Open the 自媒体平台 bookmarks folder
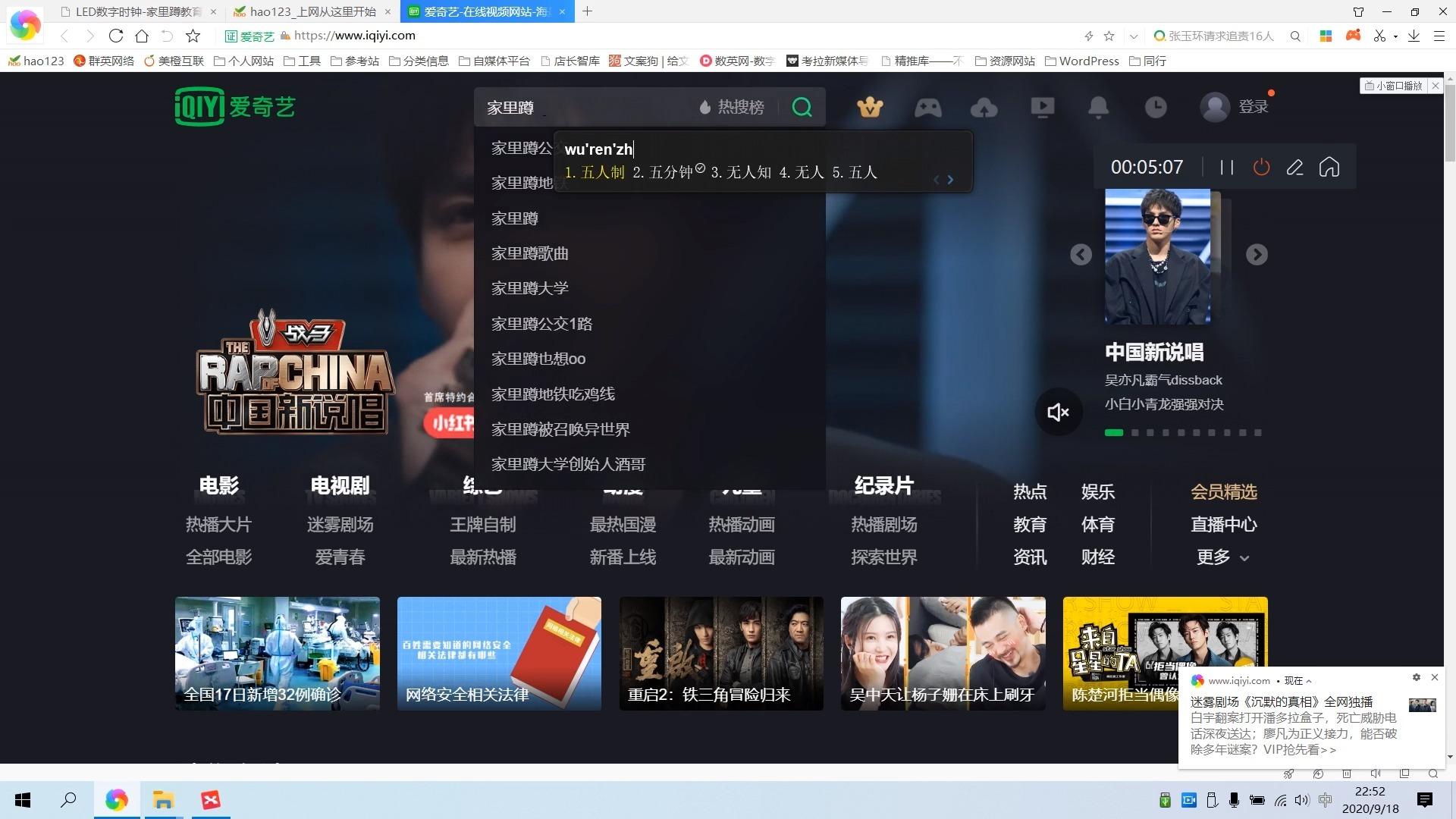 pyautogui.click(x=494, y=61)
